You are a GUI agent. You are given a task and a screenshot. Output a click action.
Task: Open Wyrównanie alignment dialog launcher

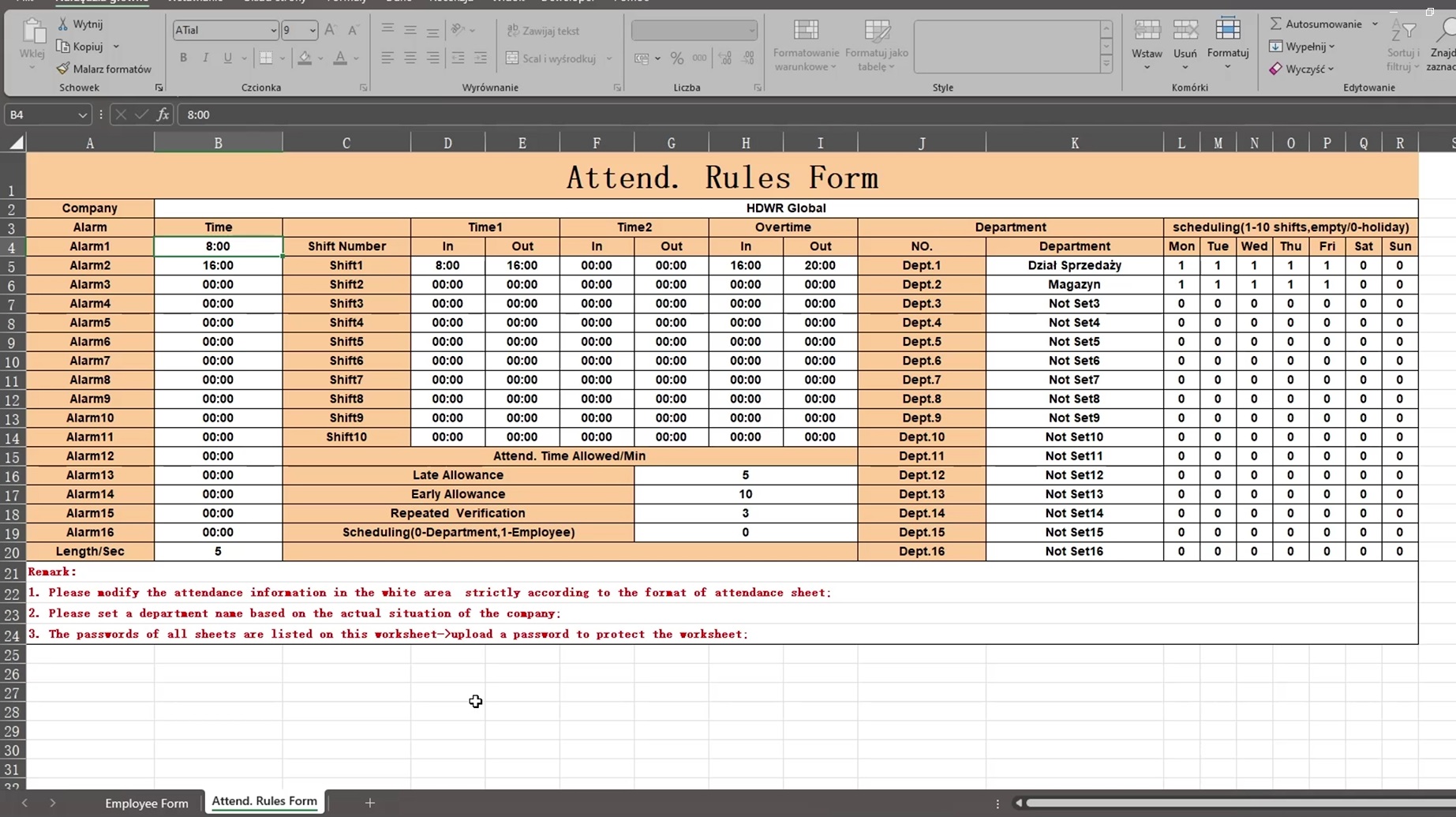617,88
